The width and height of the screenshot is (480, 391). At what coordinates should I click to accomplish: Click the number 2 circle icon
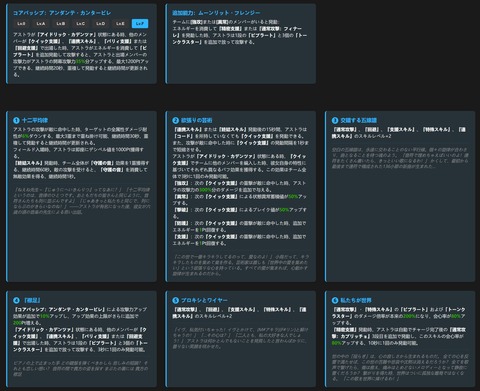tap(176, 120)
